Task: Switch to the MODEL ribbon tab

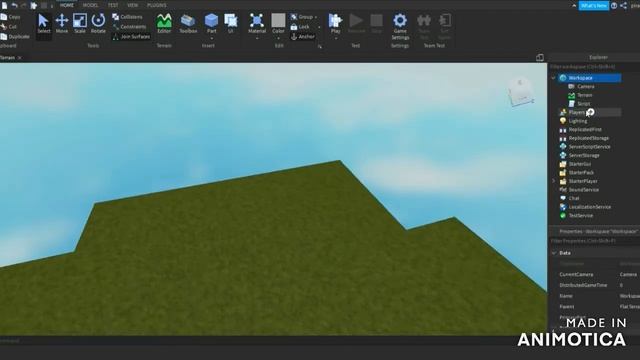Action: [90, 5]
